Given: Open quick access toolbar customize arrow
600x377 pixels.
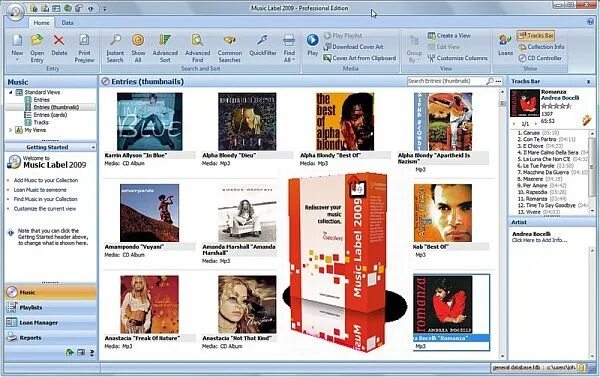Looking at the screenshot, I should [104, 8].
